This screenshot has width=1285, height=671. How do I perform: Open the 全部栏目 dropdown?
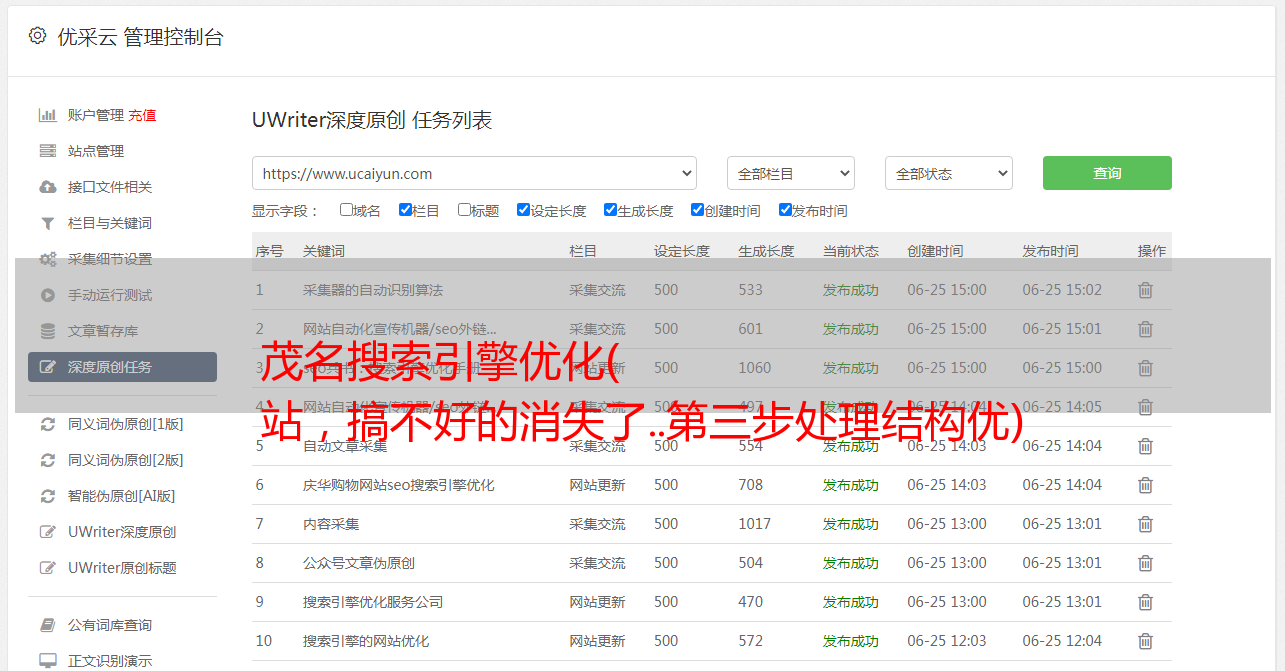click(x=791, y=173)
